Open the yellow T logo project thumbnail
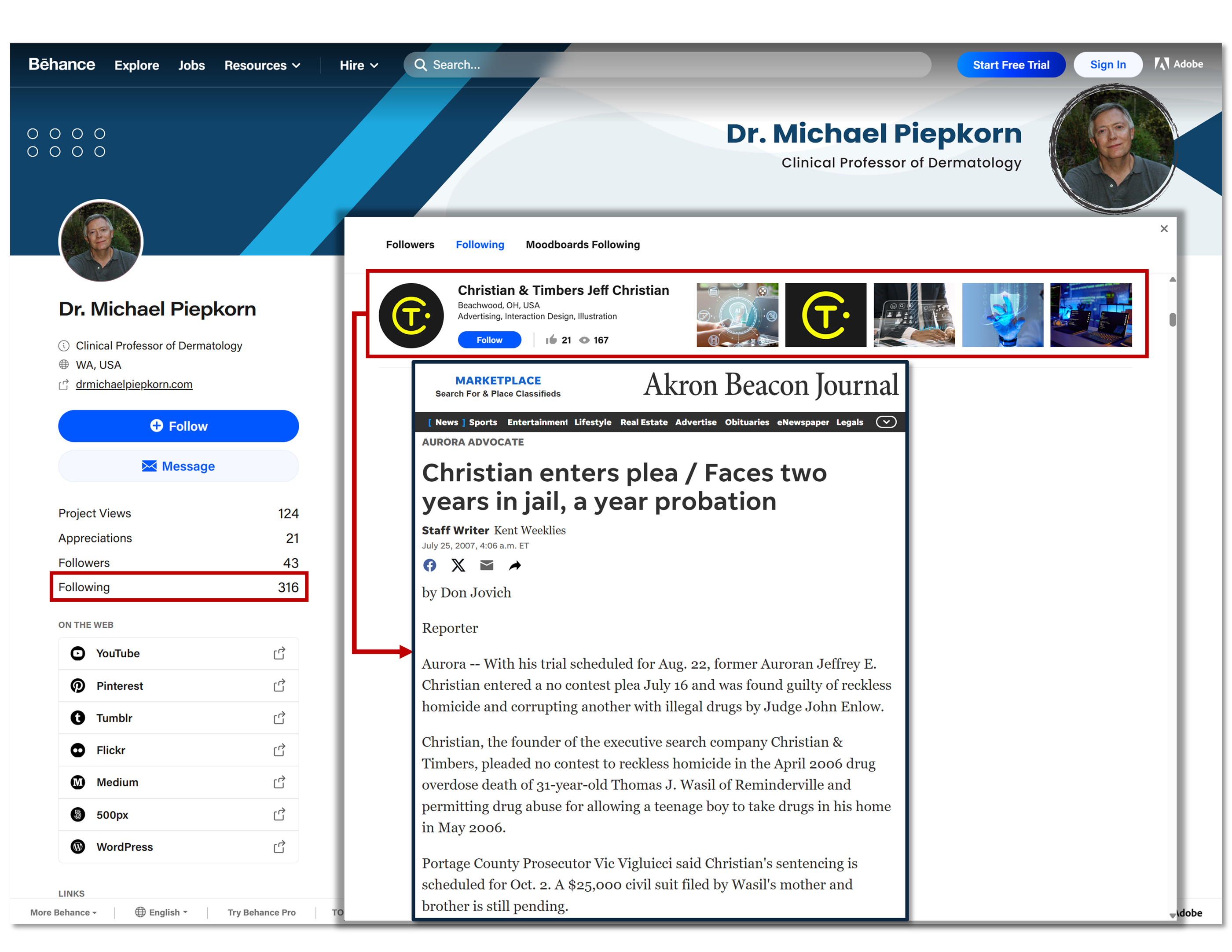This screenshot has height=952, width=1232. tap(826, 315)
